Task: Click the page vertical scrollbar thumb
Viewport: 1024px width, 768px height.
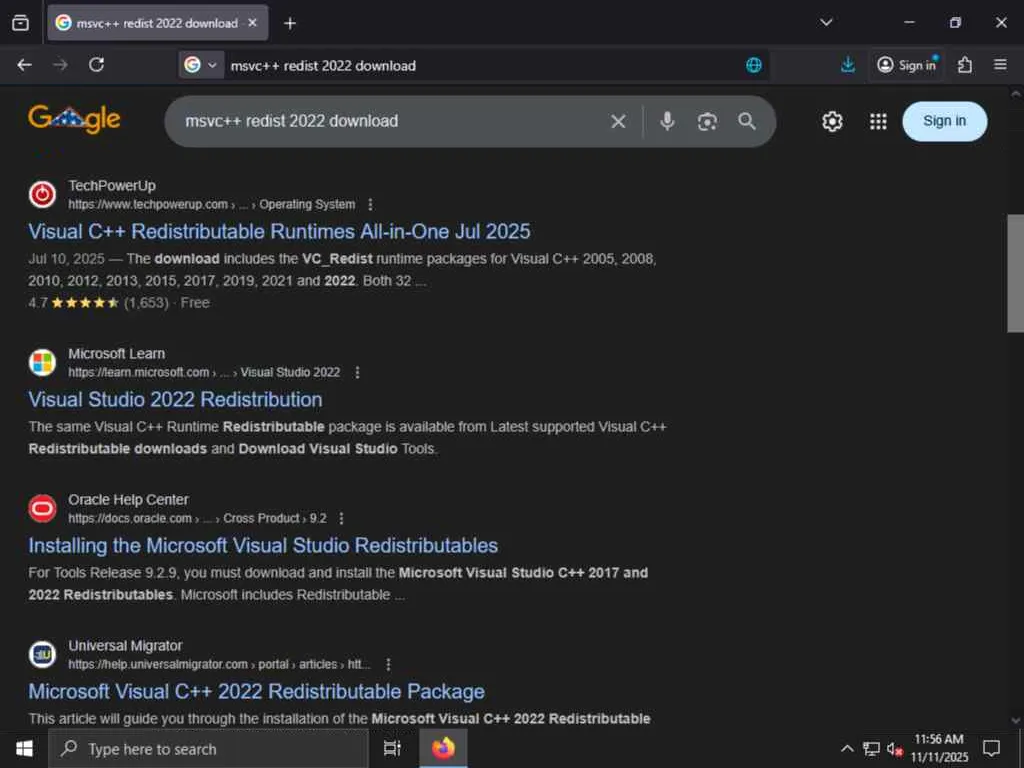Action: point(1015,273)
